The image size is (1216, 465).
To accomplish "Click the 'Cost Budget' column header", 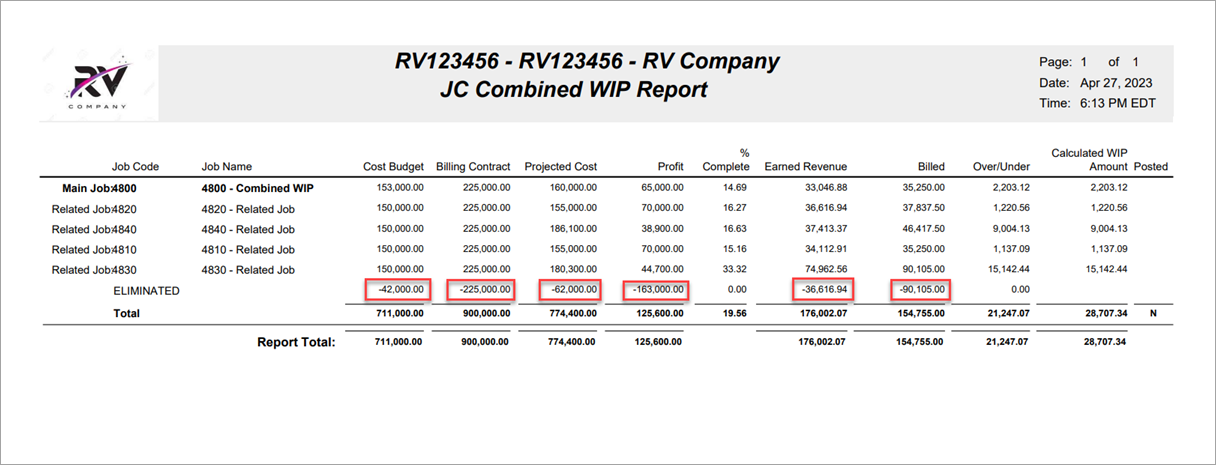I will pyautogui.click(x=393, y=167).
